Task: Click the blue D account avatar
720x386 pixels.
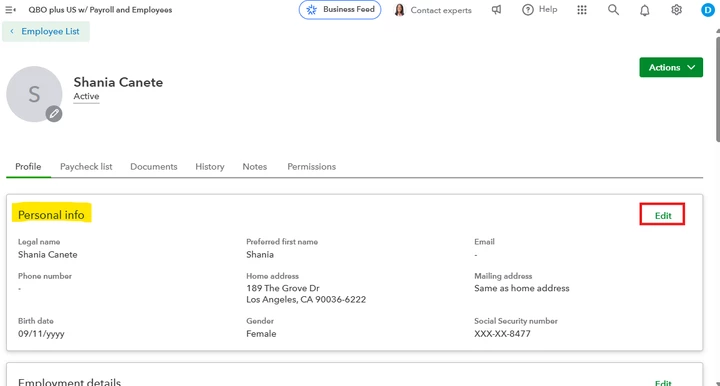Action: tap(708, 10)
